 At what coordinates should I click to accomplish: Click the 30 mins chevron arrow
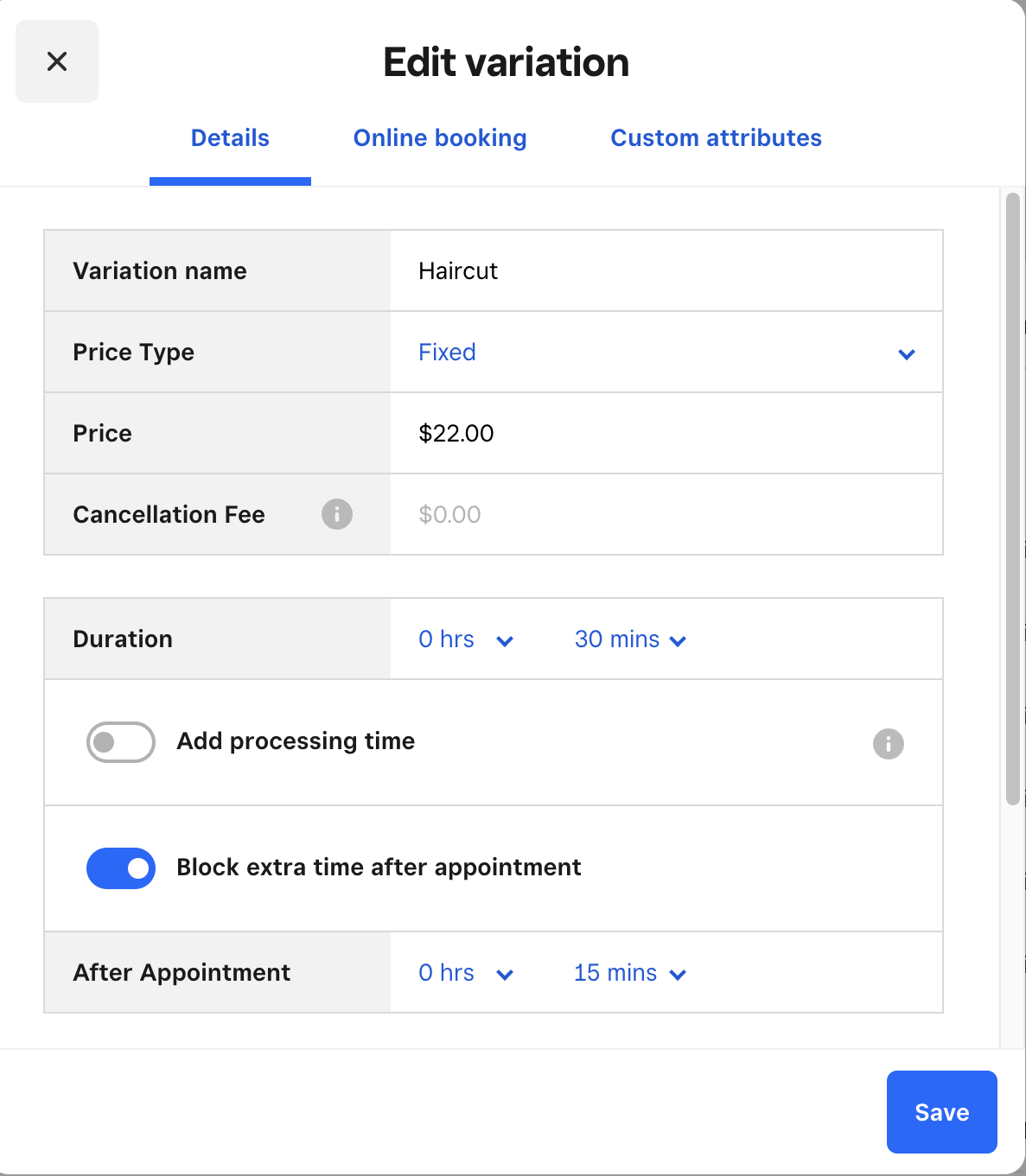679,641
